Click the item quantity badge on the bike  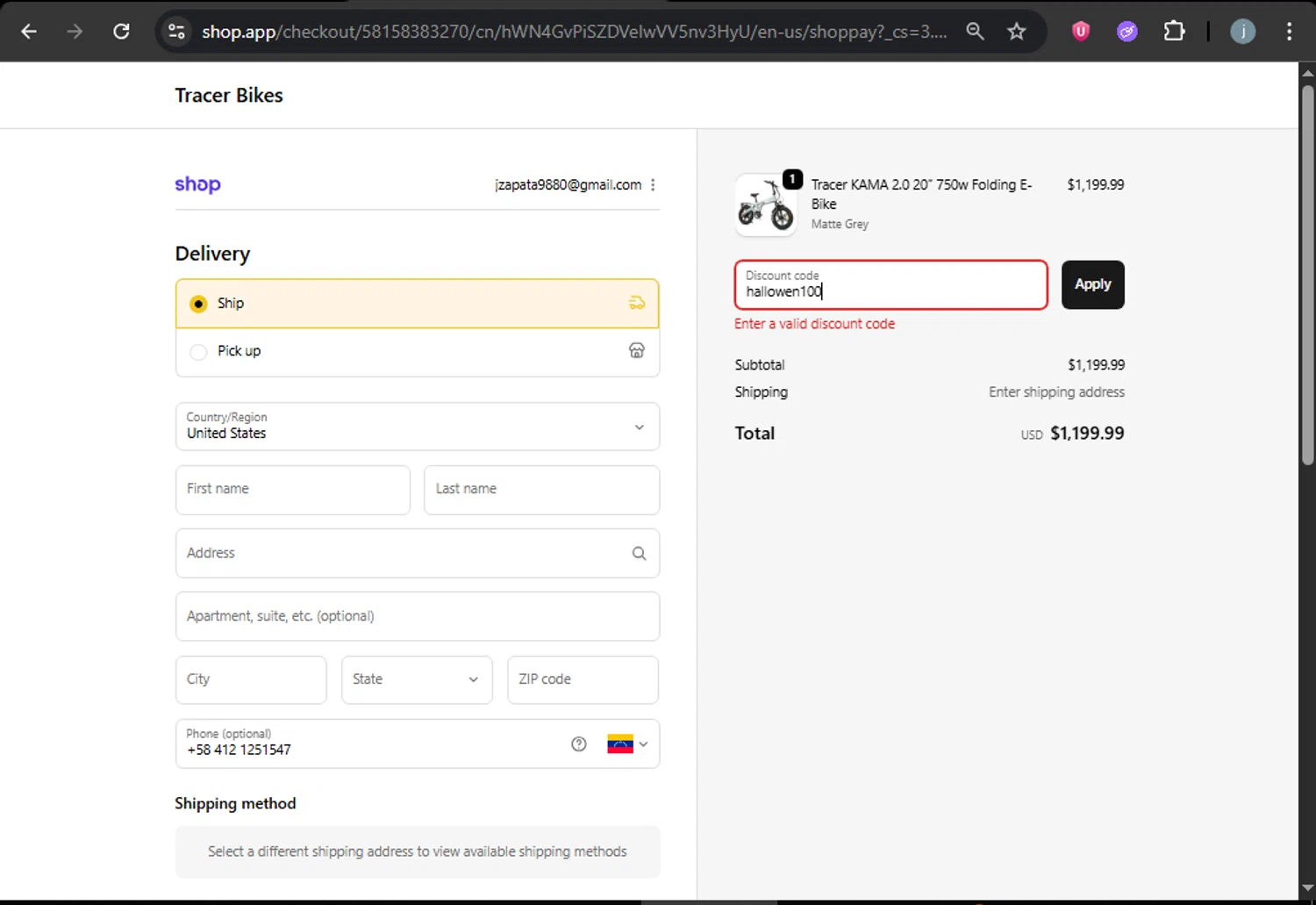pyautogui.click(x=792, y=179)
